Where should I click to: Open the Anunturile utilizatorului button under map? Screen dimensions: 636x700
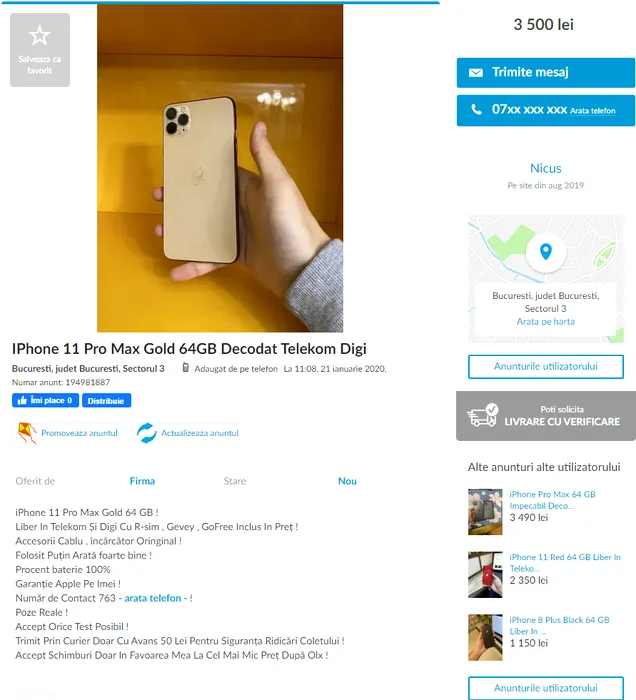click(x=545, y=367)
